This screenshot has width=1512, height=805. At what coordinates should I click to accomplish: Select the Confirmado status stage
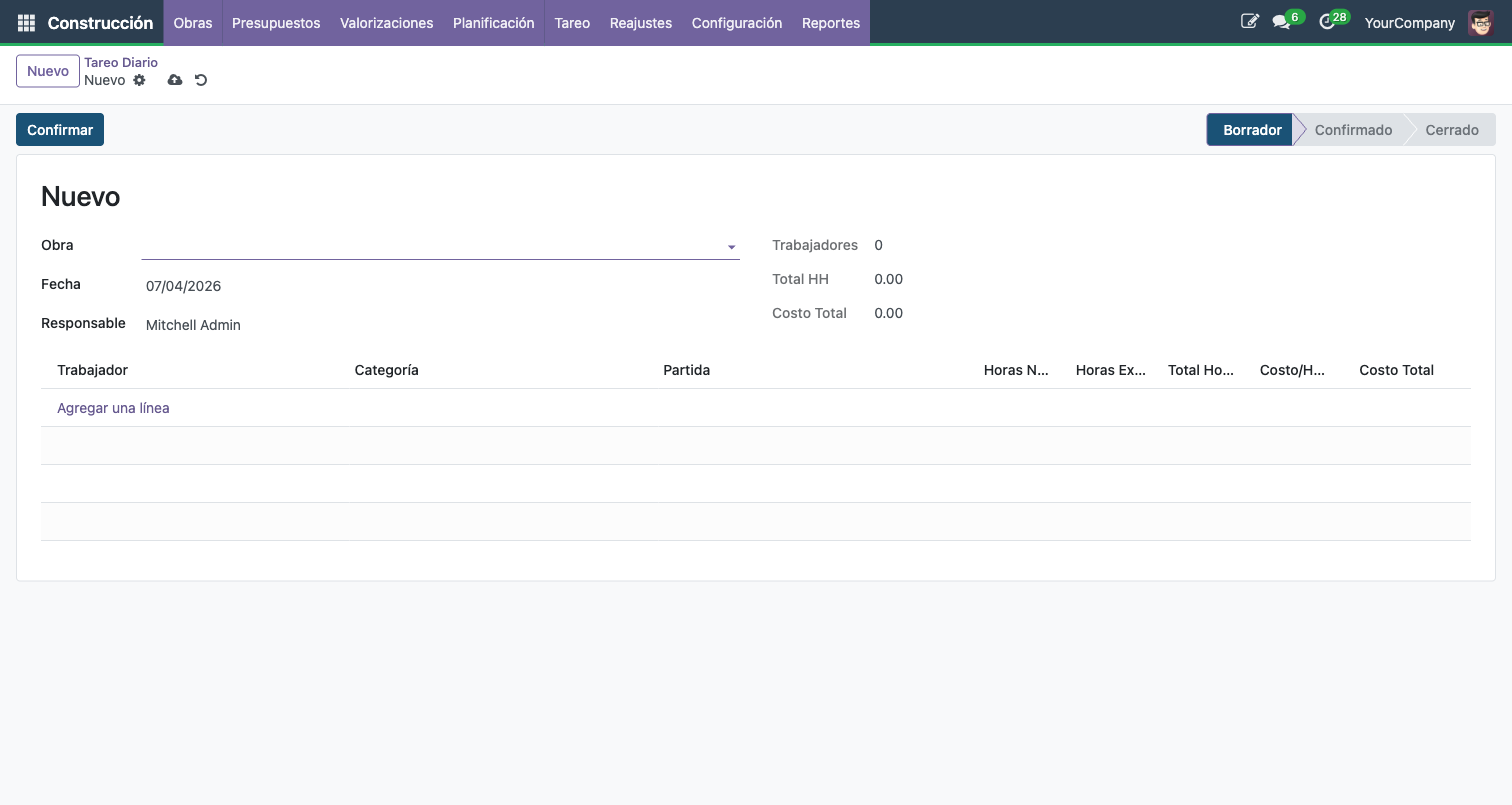[x=1352, y=130]
